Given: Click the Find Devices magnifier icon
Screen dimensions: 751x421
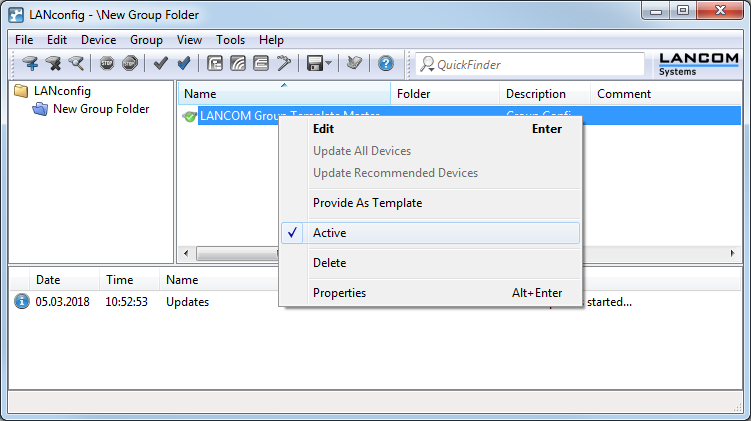Looking at the screenshot, I should click(x=76, y=64).
